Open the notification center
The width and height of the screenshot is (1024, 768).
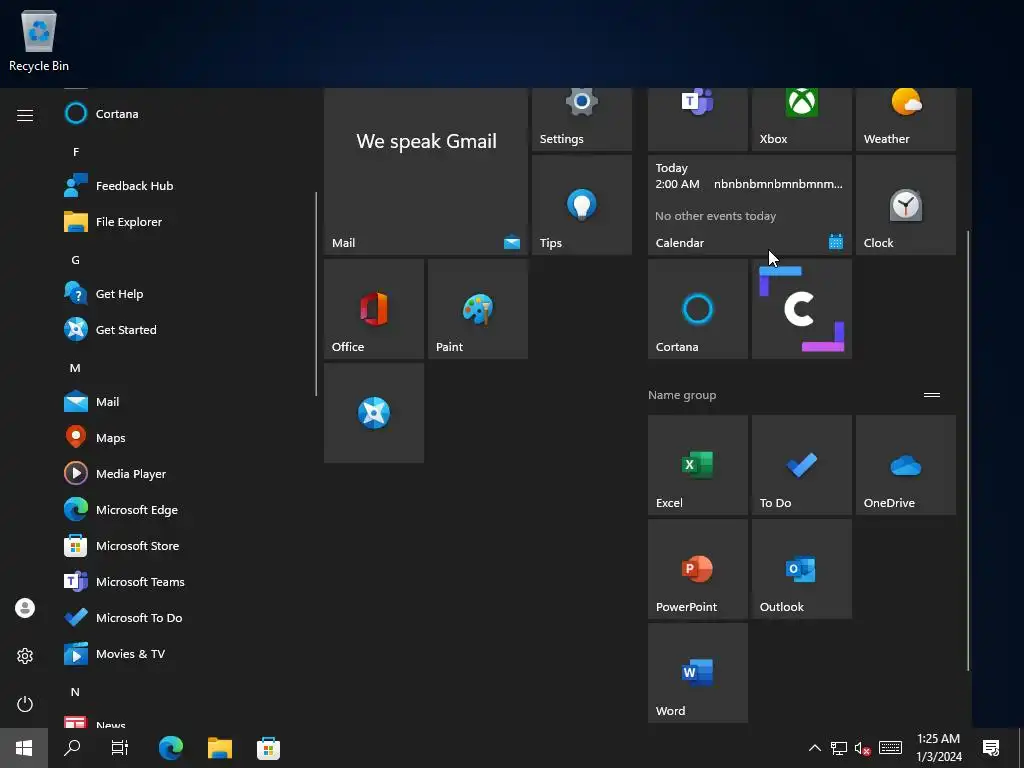(x=991, y=748)
